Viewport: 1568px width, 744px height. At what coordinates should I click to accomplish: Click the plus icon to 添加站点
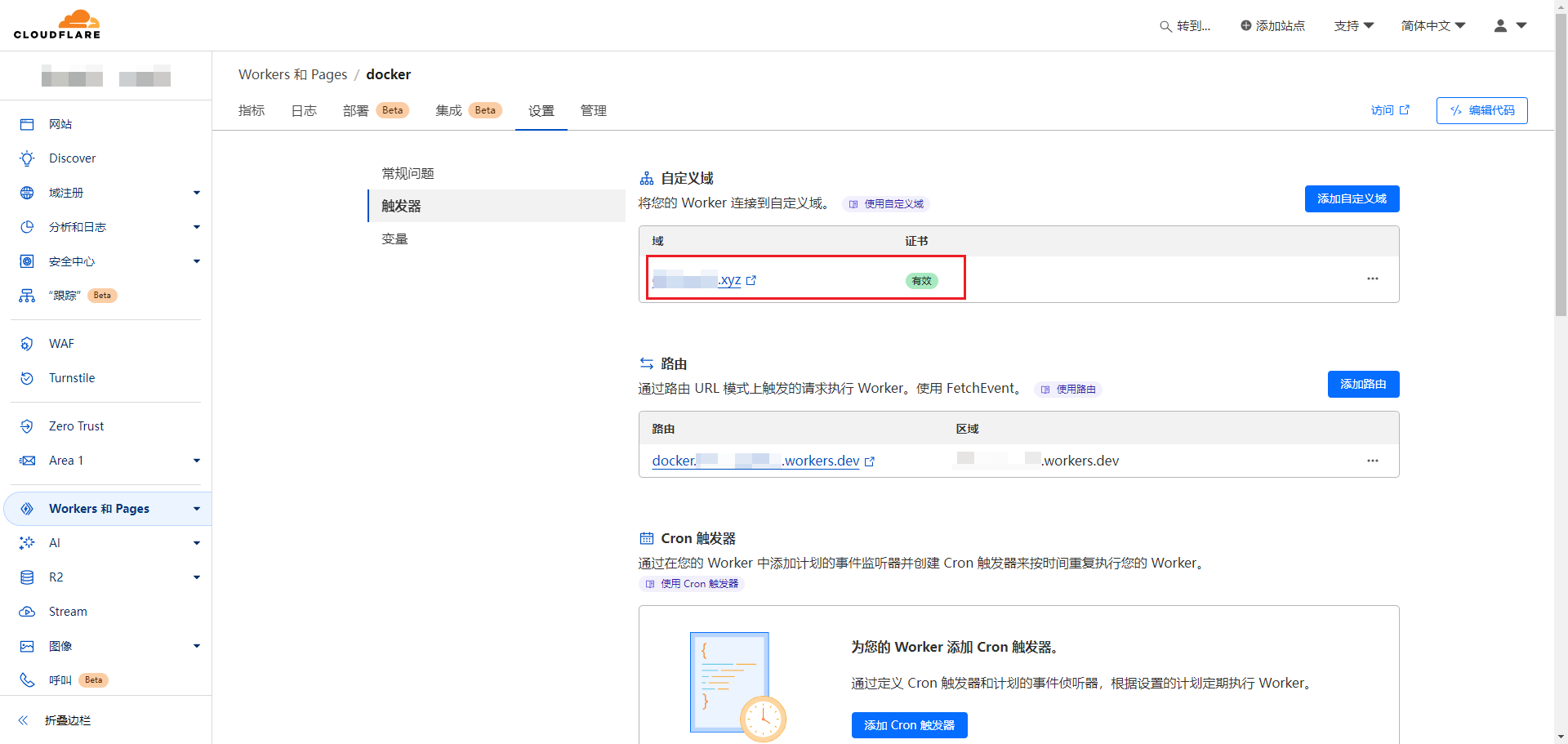point(1245,25)
